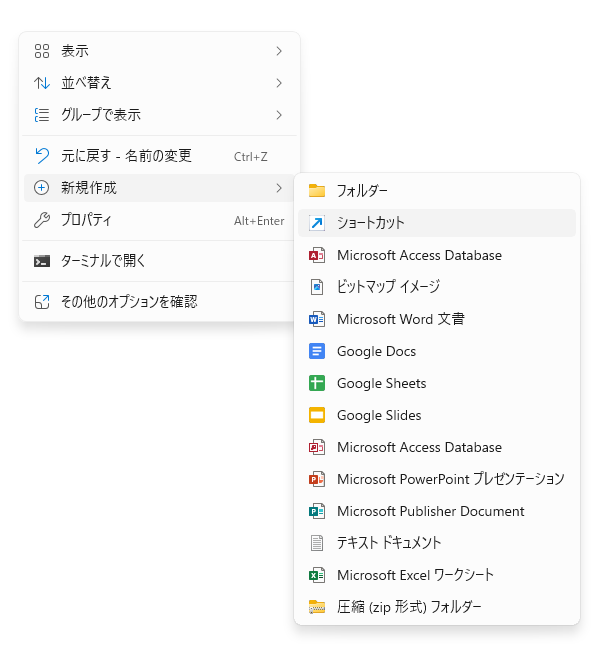The height and width of the screenshot is (663, 612).
Task: Create a new ビットマップ イメージ
Action: point(388,287)
